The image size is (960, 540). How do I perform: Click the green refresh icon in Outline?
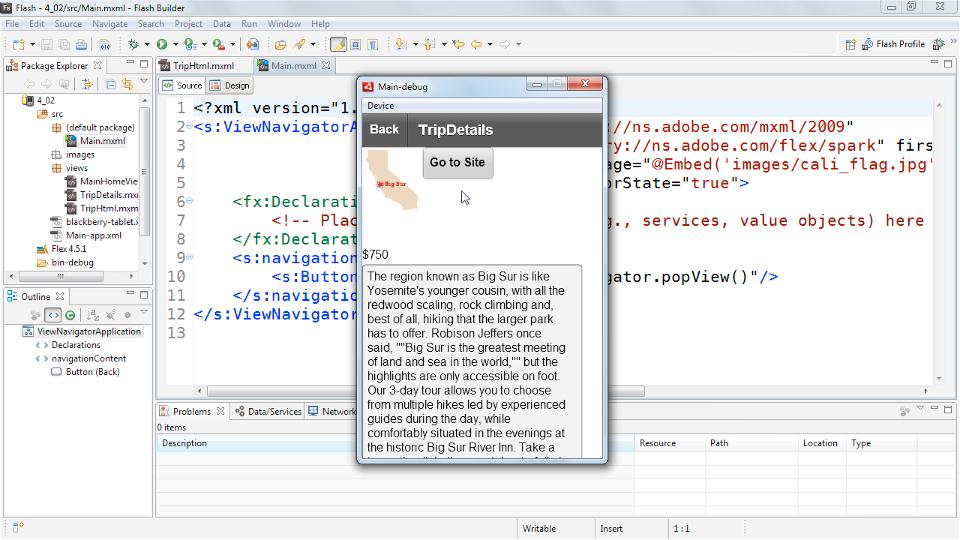[x=70, y=315]
